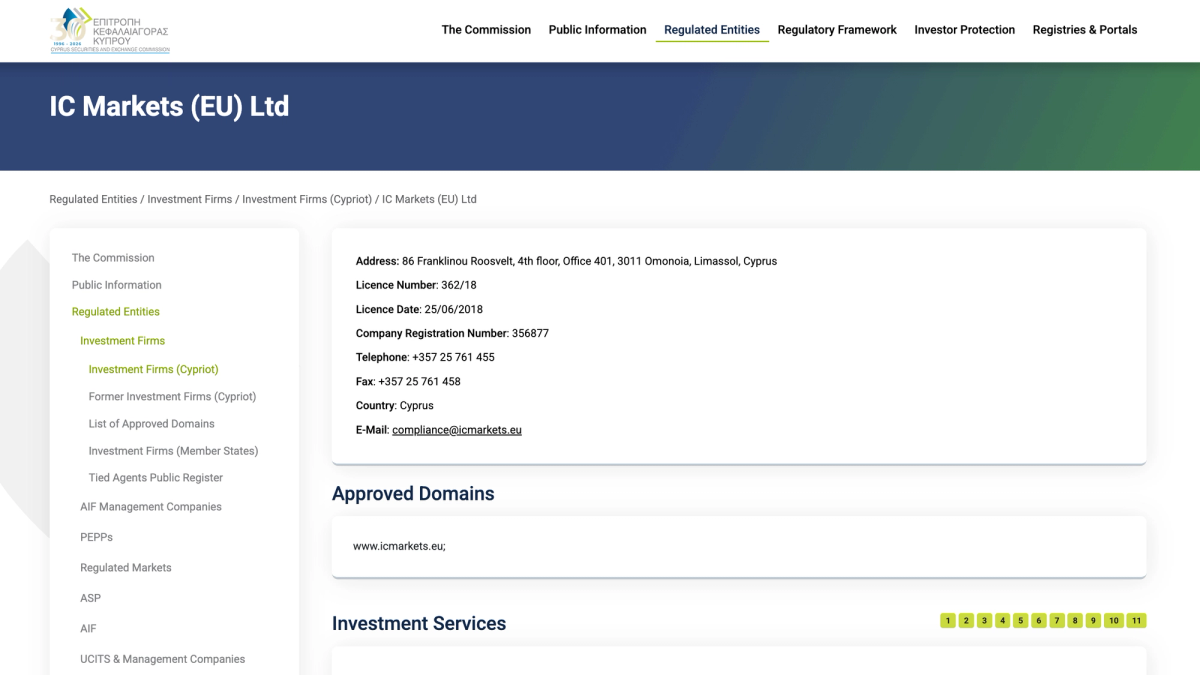1200x675 pixels.
Task: Click the compliance@icmarkets.eu email link
Action: click(457, 430)
